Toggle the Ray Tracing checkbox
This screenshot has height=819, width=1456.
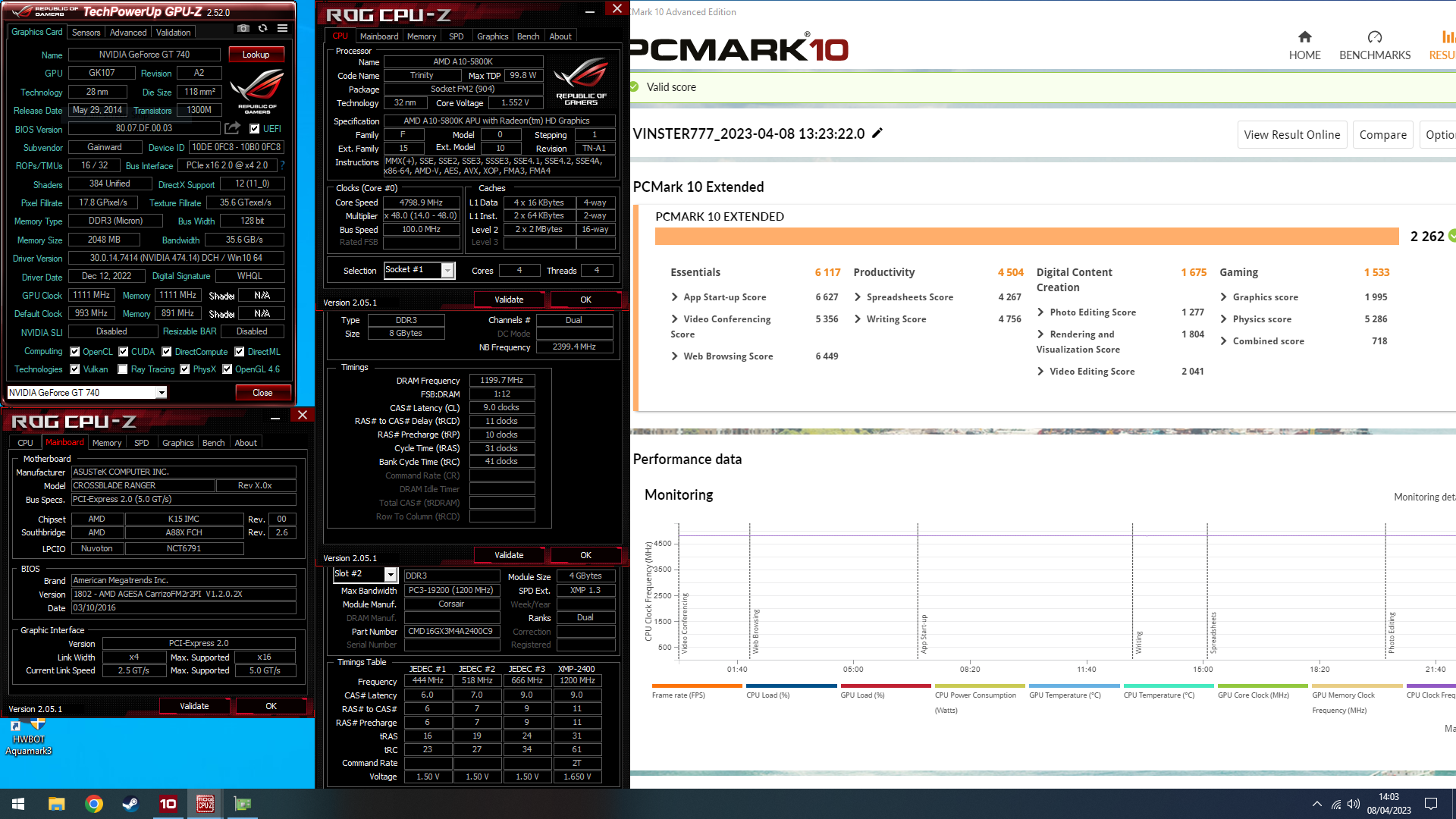123,369
